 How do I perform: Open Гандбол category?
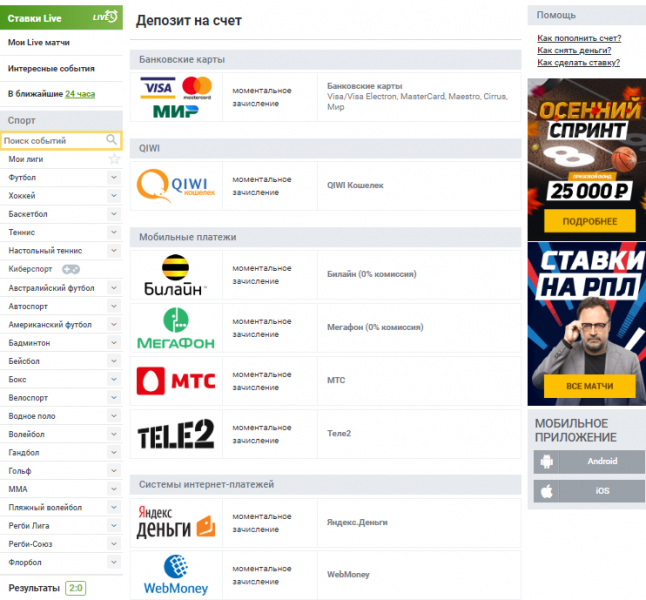tap(24, 452)
